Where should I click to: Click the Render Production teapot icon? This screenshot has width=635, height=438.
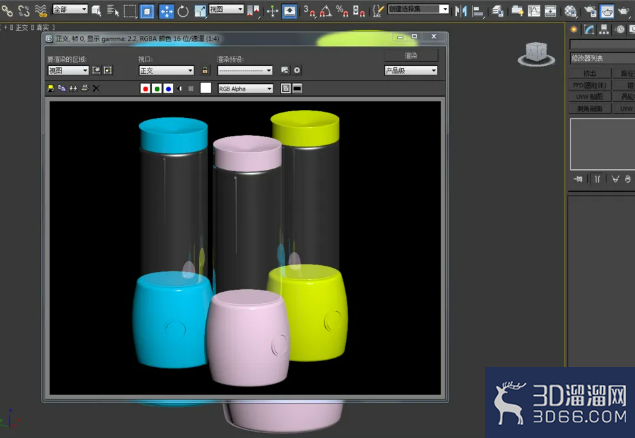coord(624,11)
